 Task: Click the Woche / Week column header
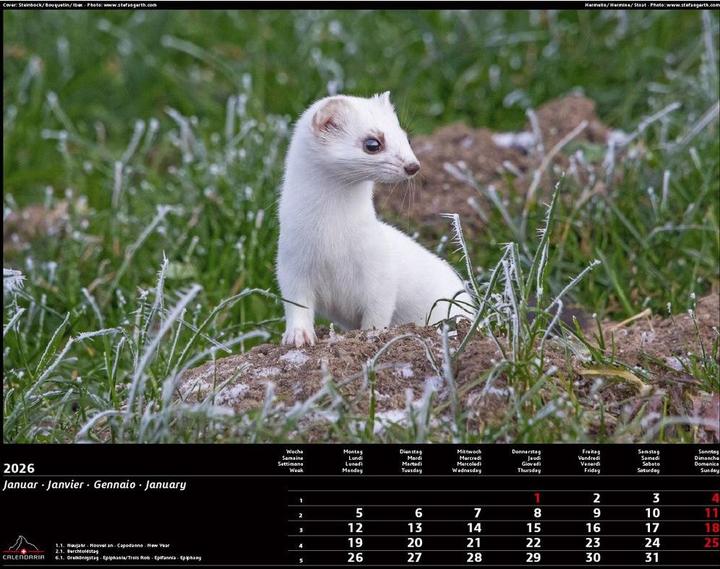pyautogui.click(x=291, y=461)
